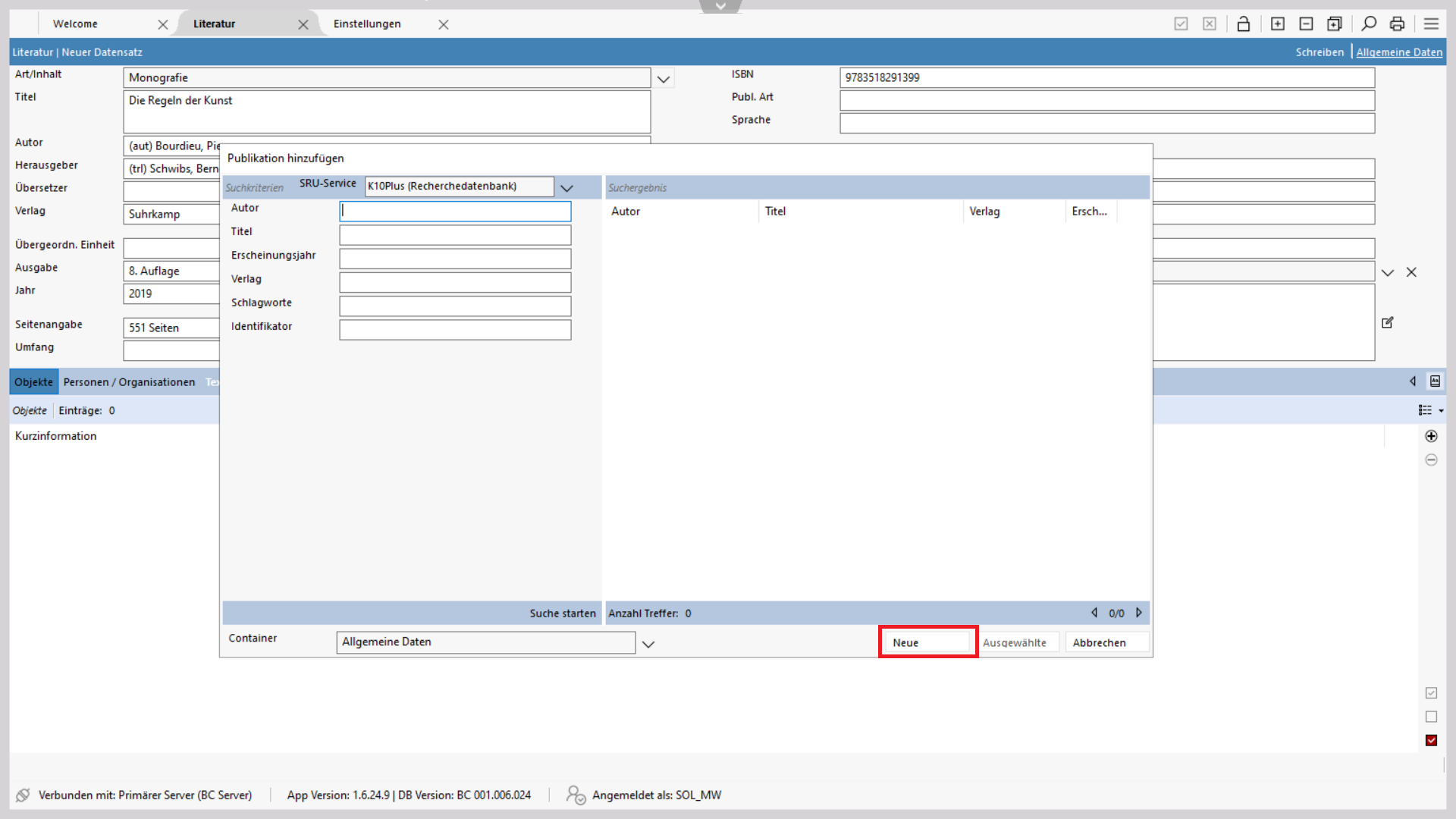Image resolution: width=1456 pixels, height=819 pixels.
Task: Click the add new record plus icon
Action: (x=1278, y=24)
